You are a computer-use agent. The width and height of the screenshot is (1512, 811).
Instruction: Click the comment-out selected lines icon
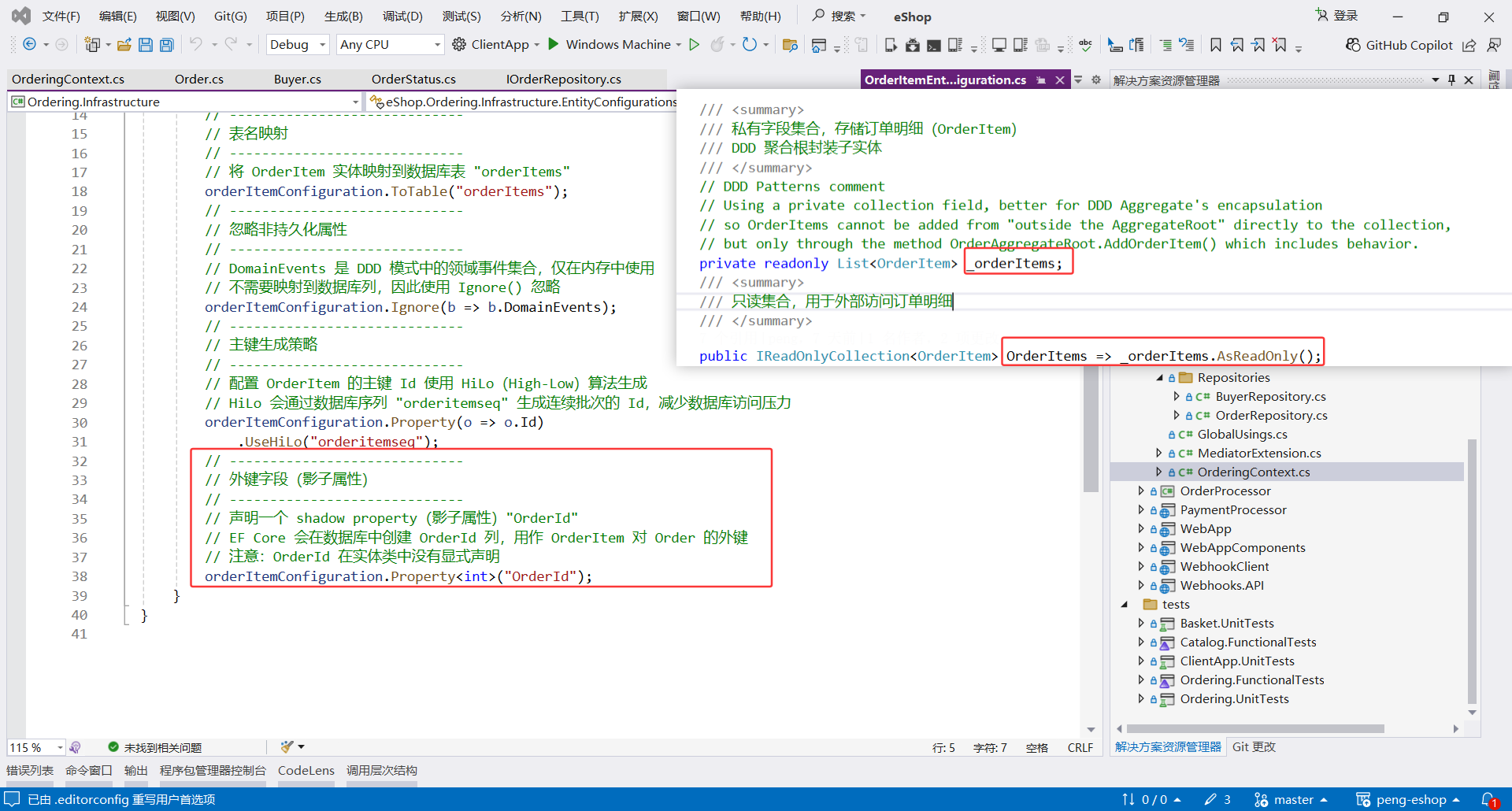(1165, 45)
